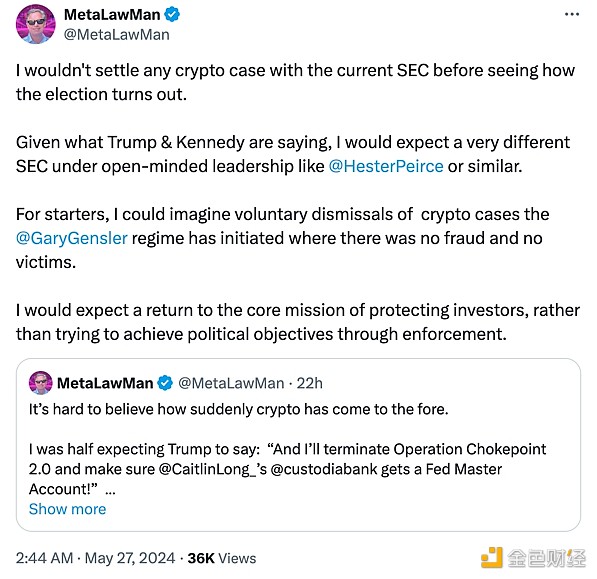
Task: Open the @HesterPeirce mention link
Action: pyautogui.click(x=386, y=166)
